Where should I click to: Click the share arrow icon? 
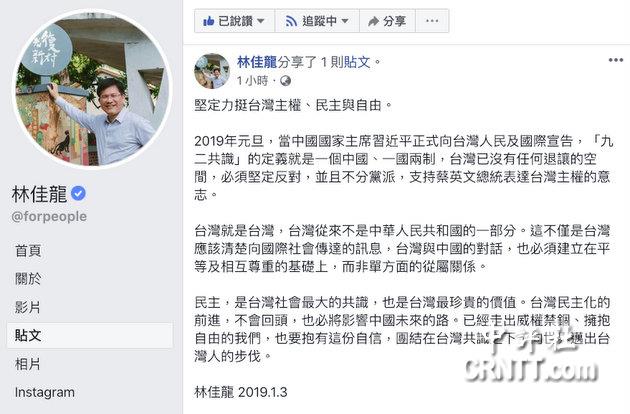pyautogui.click(x=373, y=21)
